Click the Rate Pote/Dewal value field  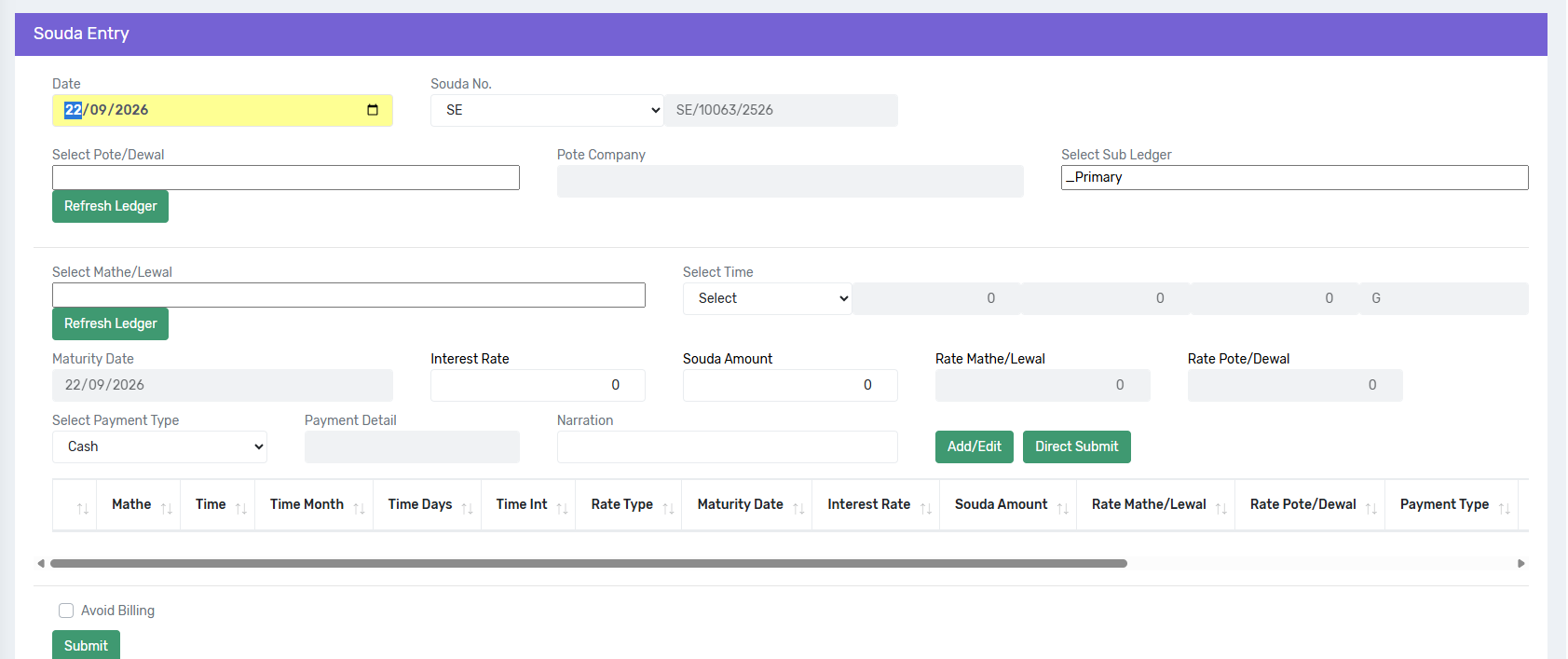click(1295, 385)
